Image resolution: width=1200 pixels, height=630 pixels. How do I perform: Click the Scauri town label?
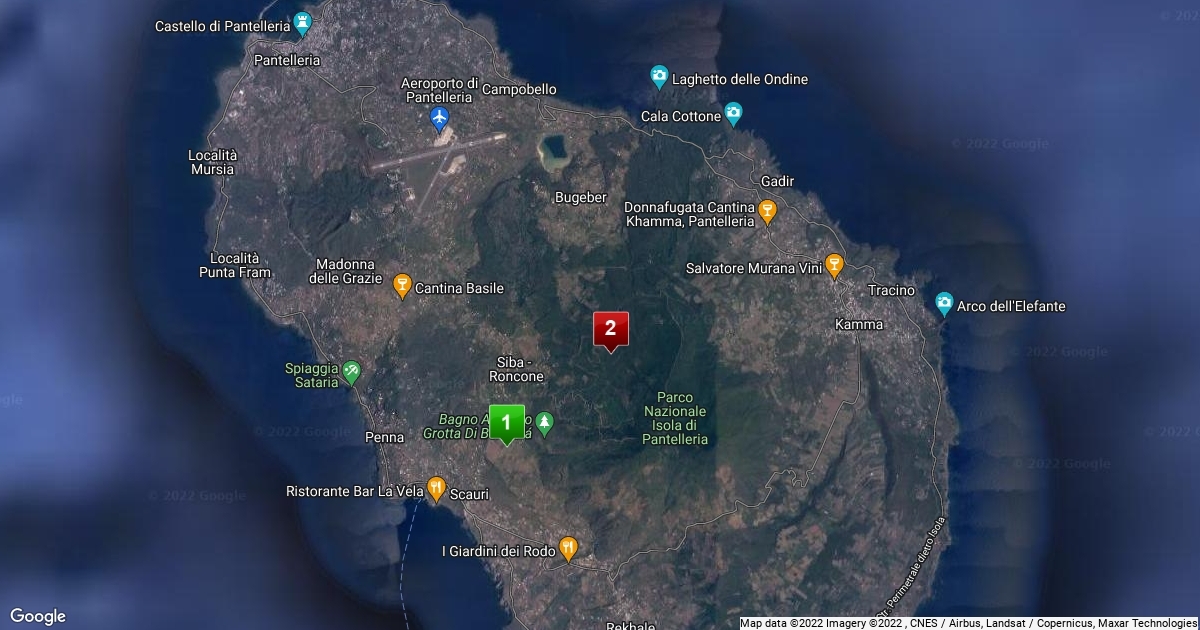point(469,493)
